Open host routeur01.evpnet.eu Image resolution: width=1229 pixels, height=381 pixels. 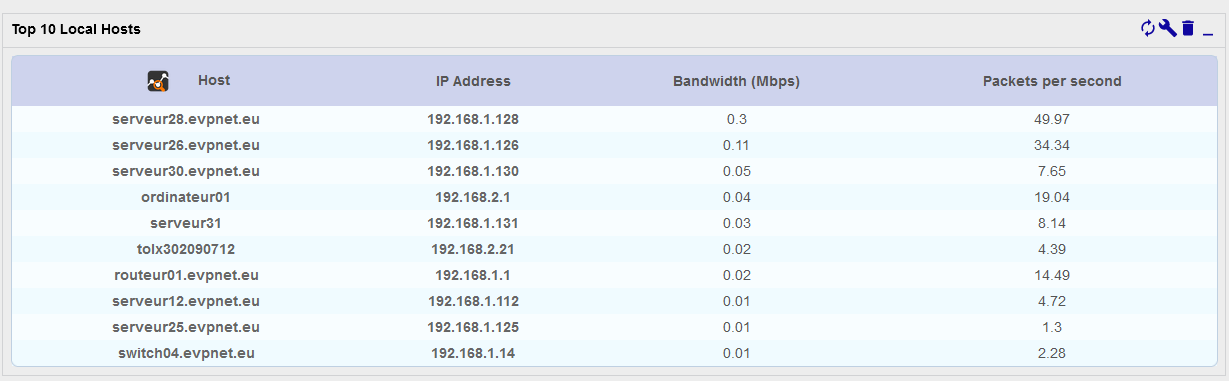(186, 275)
